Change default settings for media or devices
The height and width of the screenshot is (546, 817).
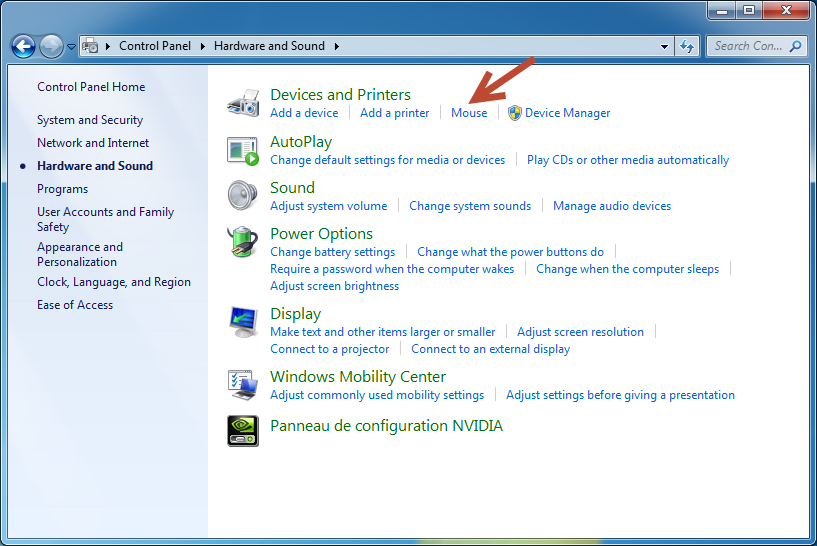[x=387, y=160]
